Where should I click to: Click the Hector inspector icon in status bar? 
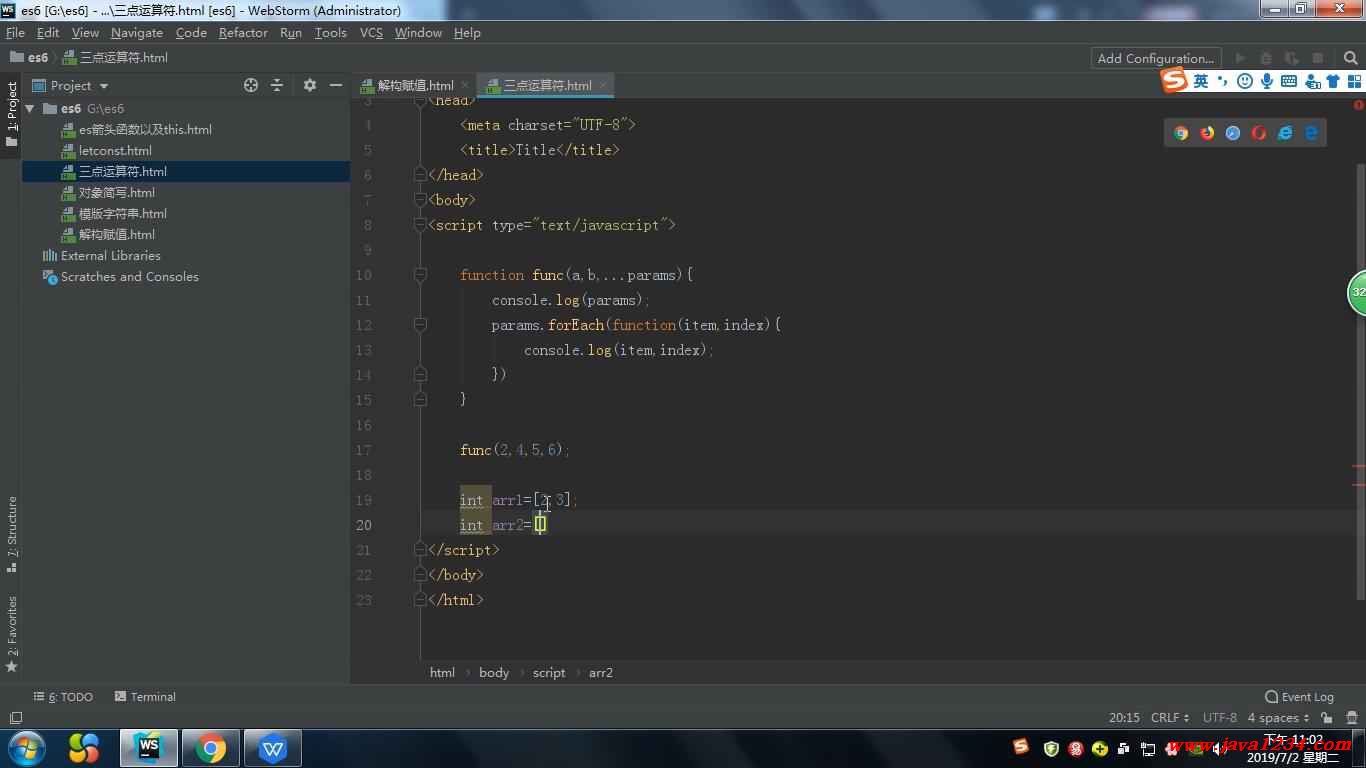point(1350,718)
